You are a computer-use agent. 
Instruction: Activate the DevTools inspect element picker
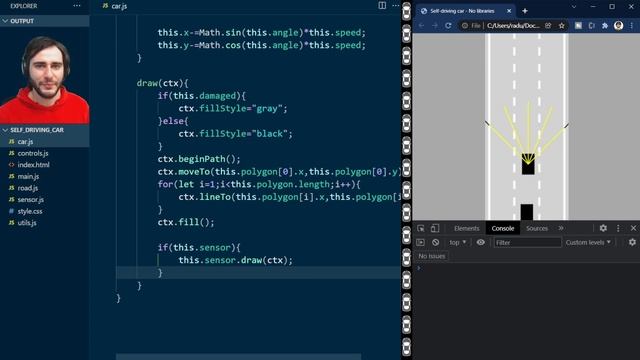421,228
